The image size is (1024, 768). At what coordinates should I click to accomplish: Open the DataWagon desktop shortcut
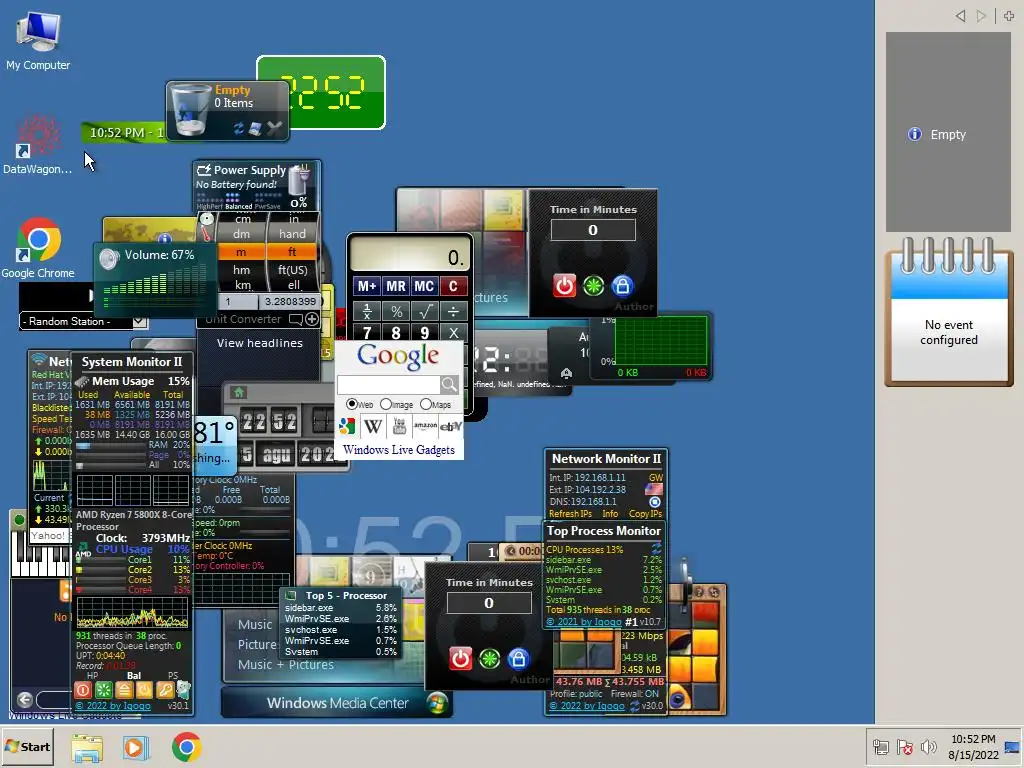(37, 145)
